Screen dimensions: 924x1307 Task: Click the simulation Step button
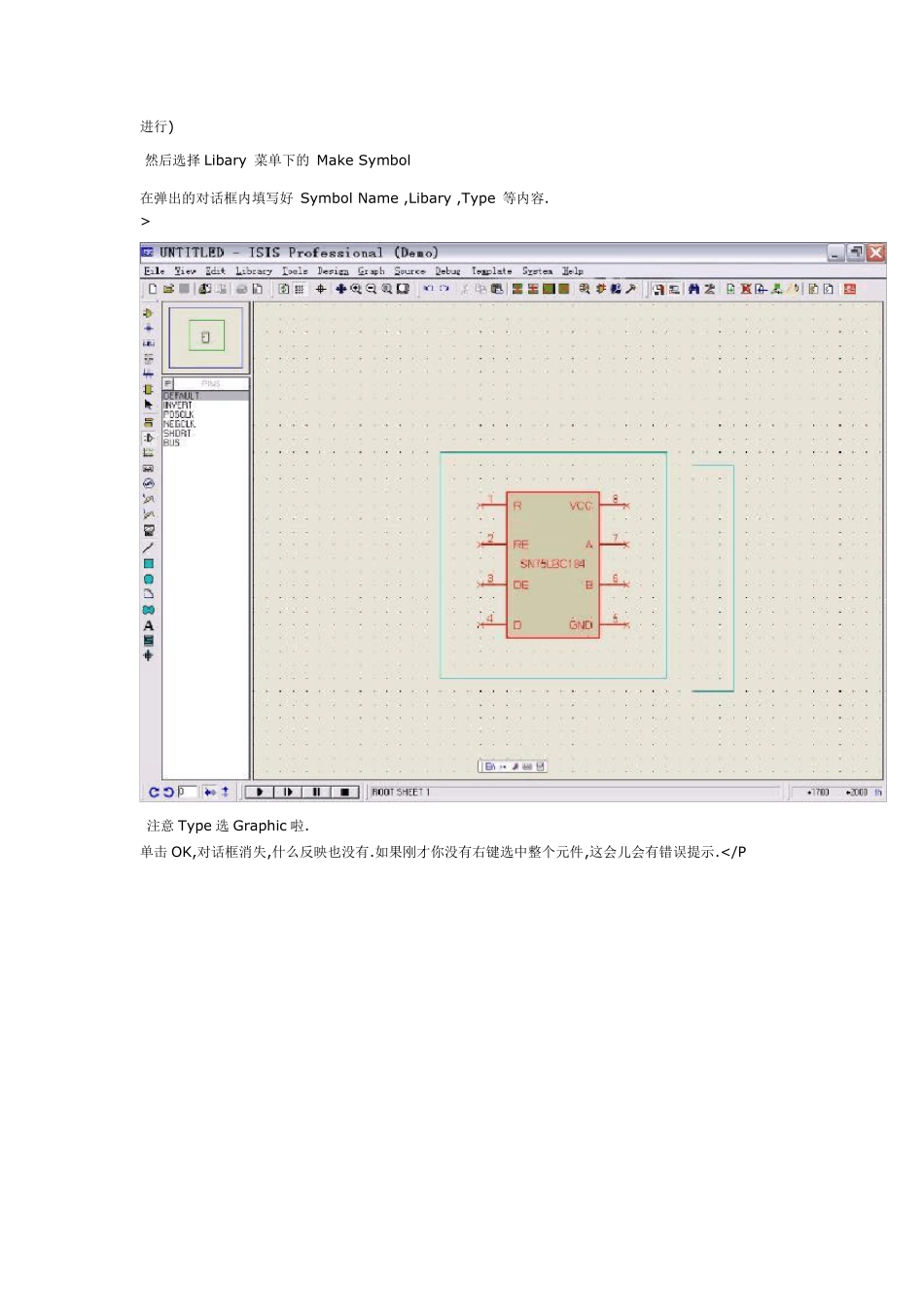[287, 793]
